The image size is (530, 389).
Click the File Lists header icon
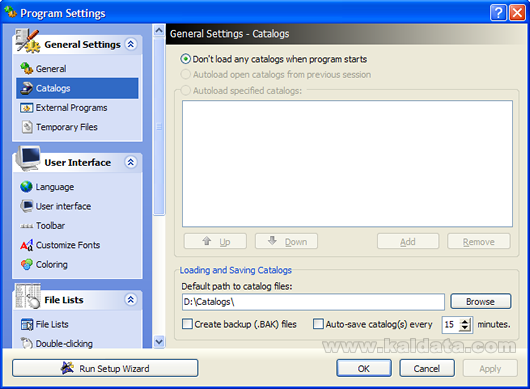pos(28,296)
